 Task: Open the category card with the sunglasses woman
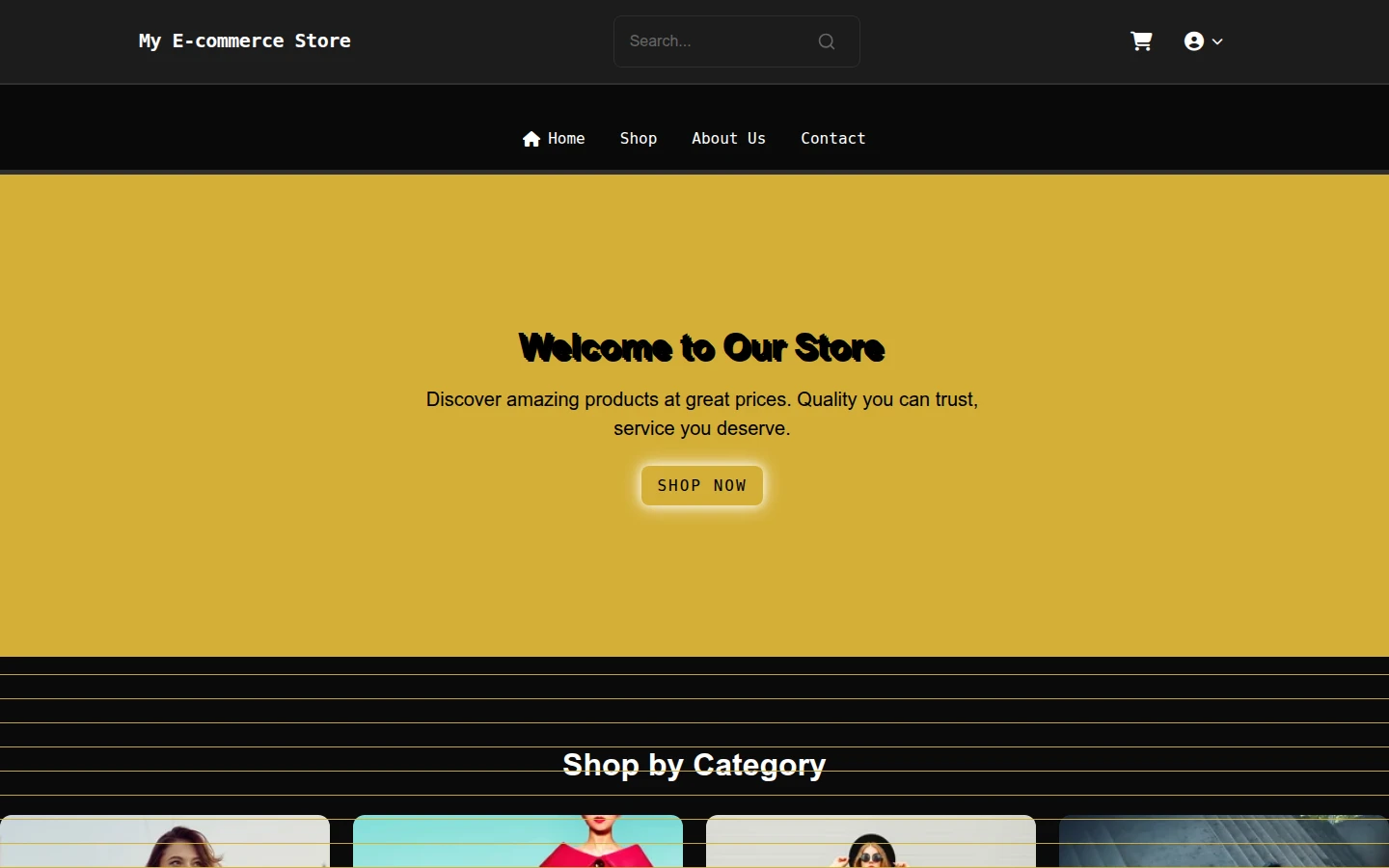click(x=871, y=841)
